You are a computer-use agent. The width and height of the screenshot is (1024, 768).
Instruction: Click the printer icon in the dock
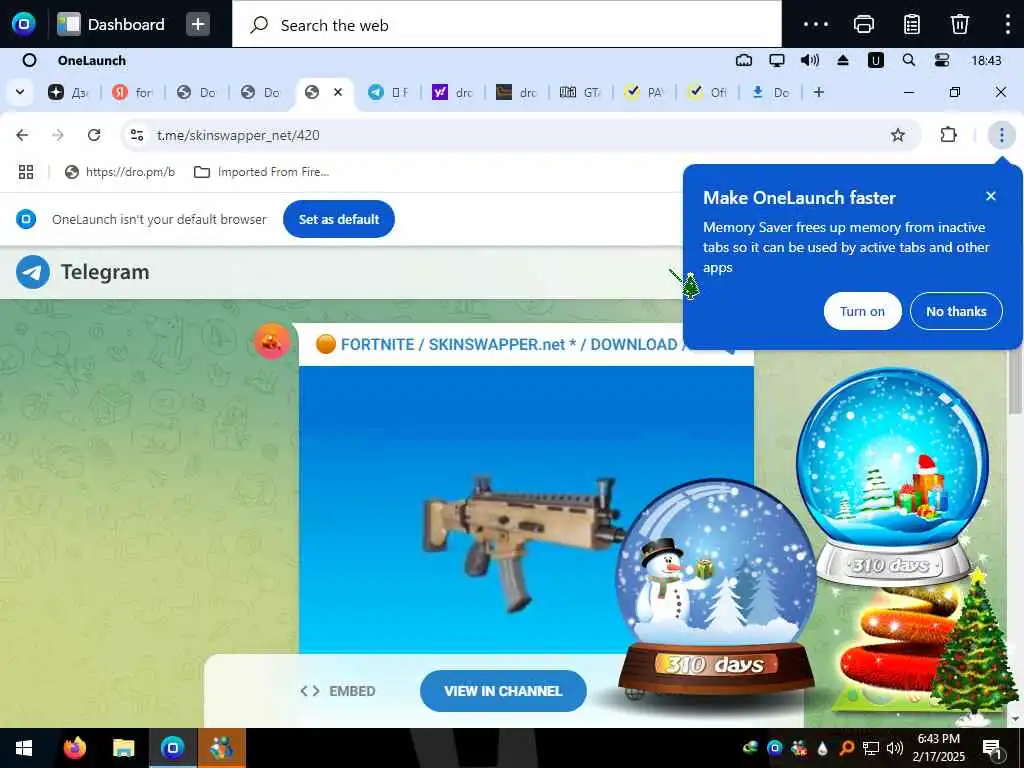(x=863, y=24)
